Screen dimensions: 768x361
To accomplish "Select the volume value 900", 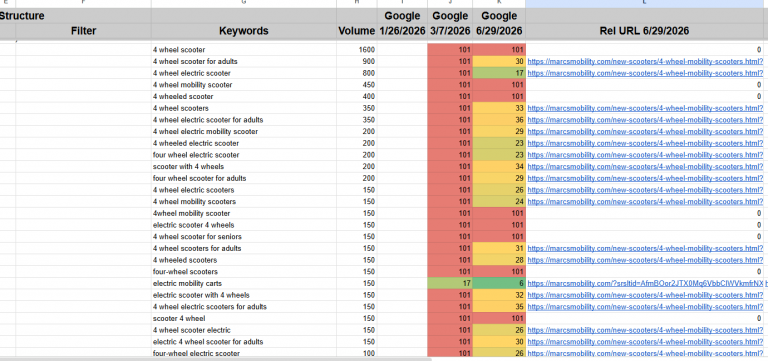I will click(357, 62).
